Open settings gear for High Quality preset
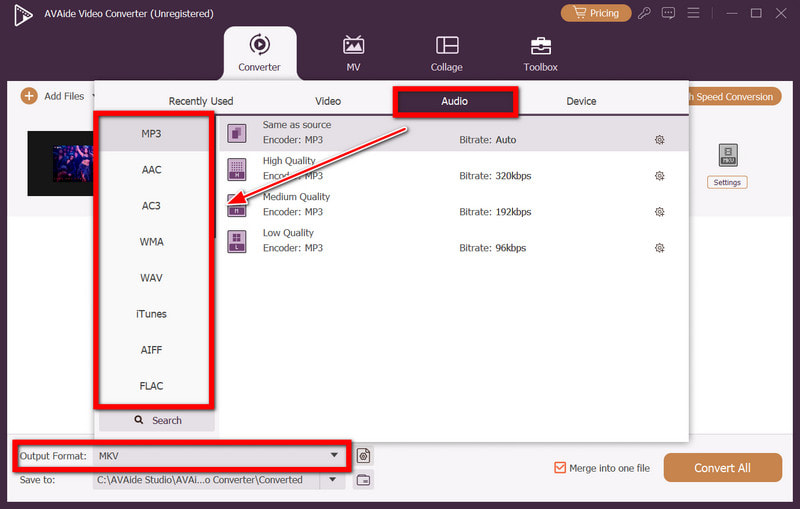 pos(659,176)
